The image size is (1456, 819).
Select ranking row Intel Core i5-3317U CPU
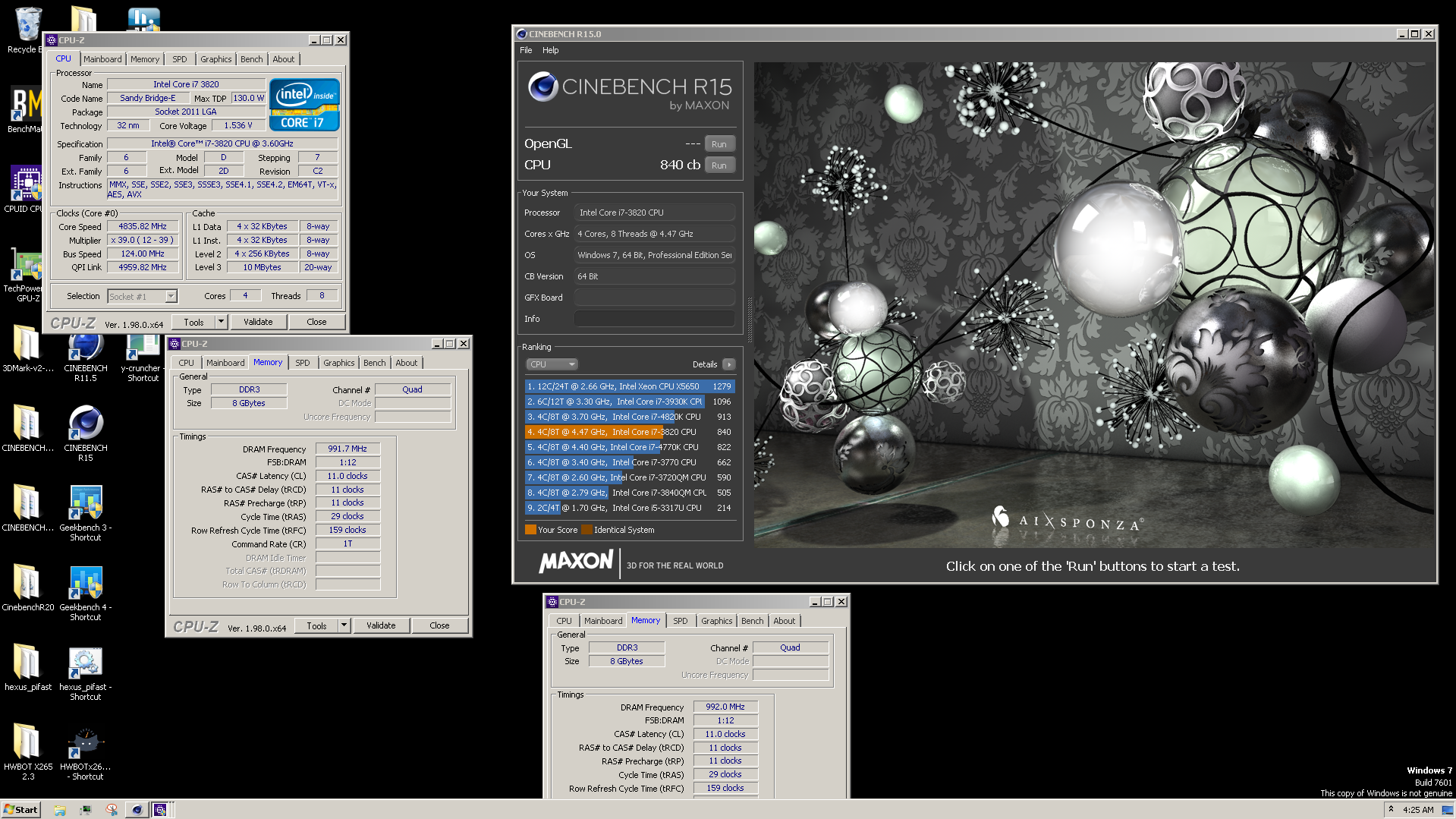(x=629, y=508)
